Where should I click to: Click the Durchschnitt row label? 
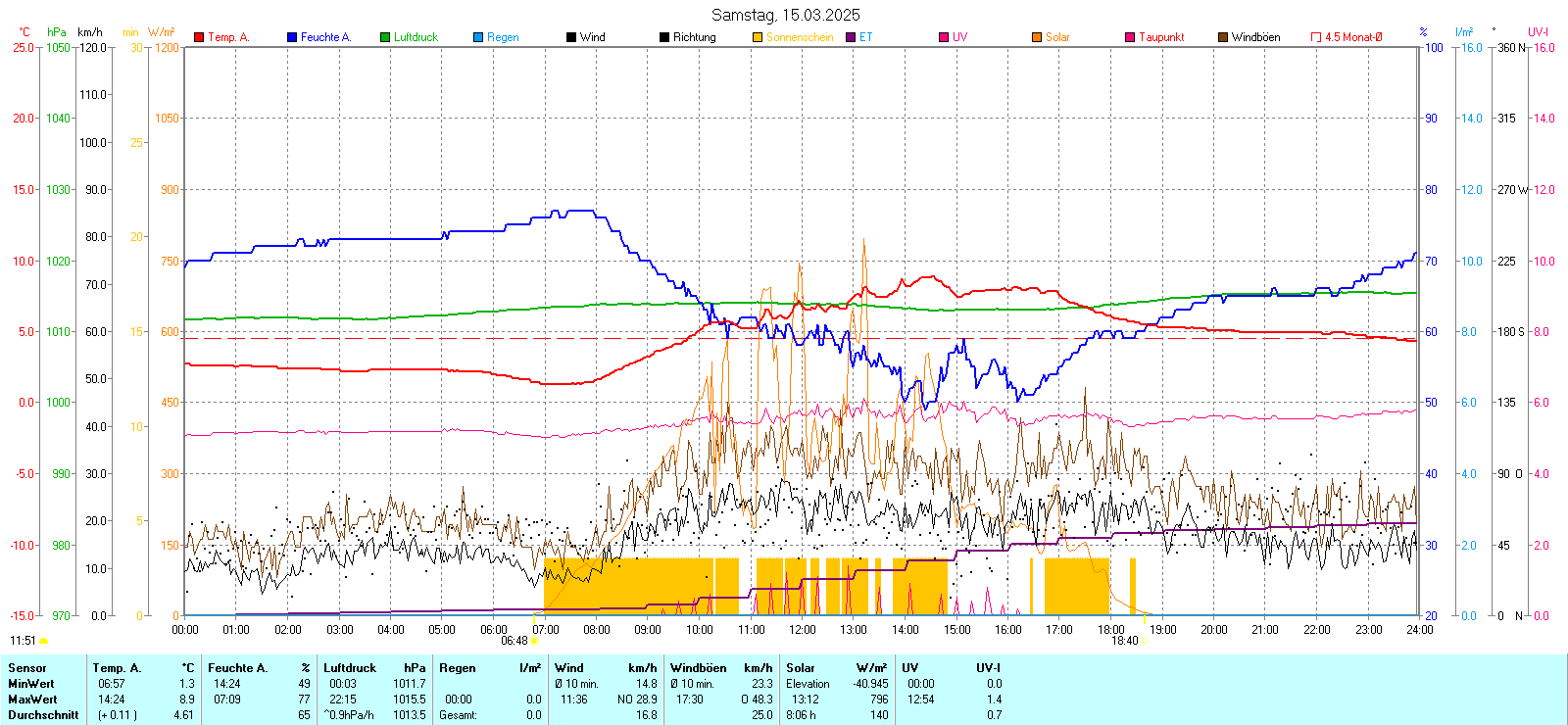43,715
